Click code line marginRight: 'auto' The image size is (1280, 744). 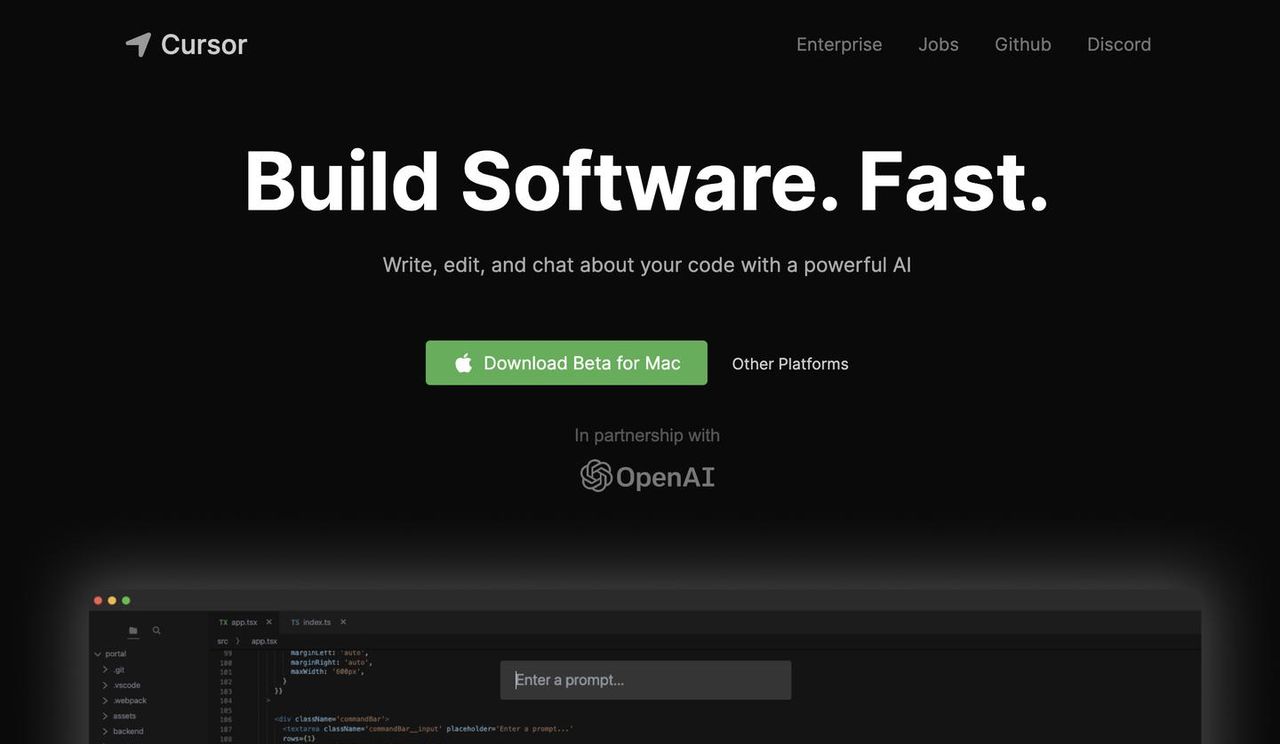[331, 662]
